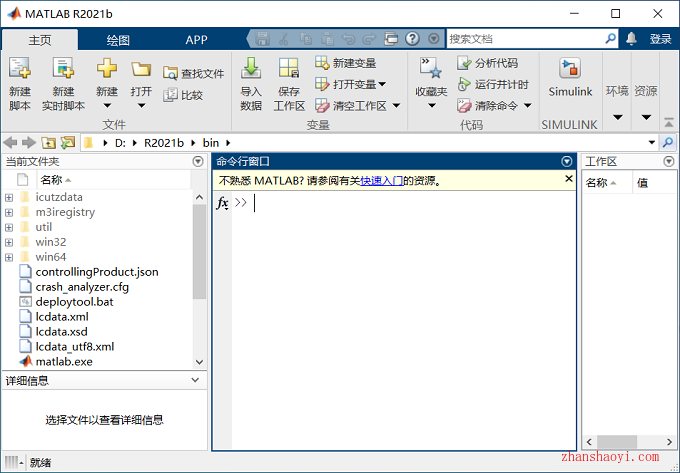Click the Switch windows icon
This screenshot has width=680, height=473.
[391, 39]
